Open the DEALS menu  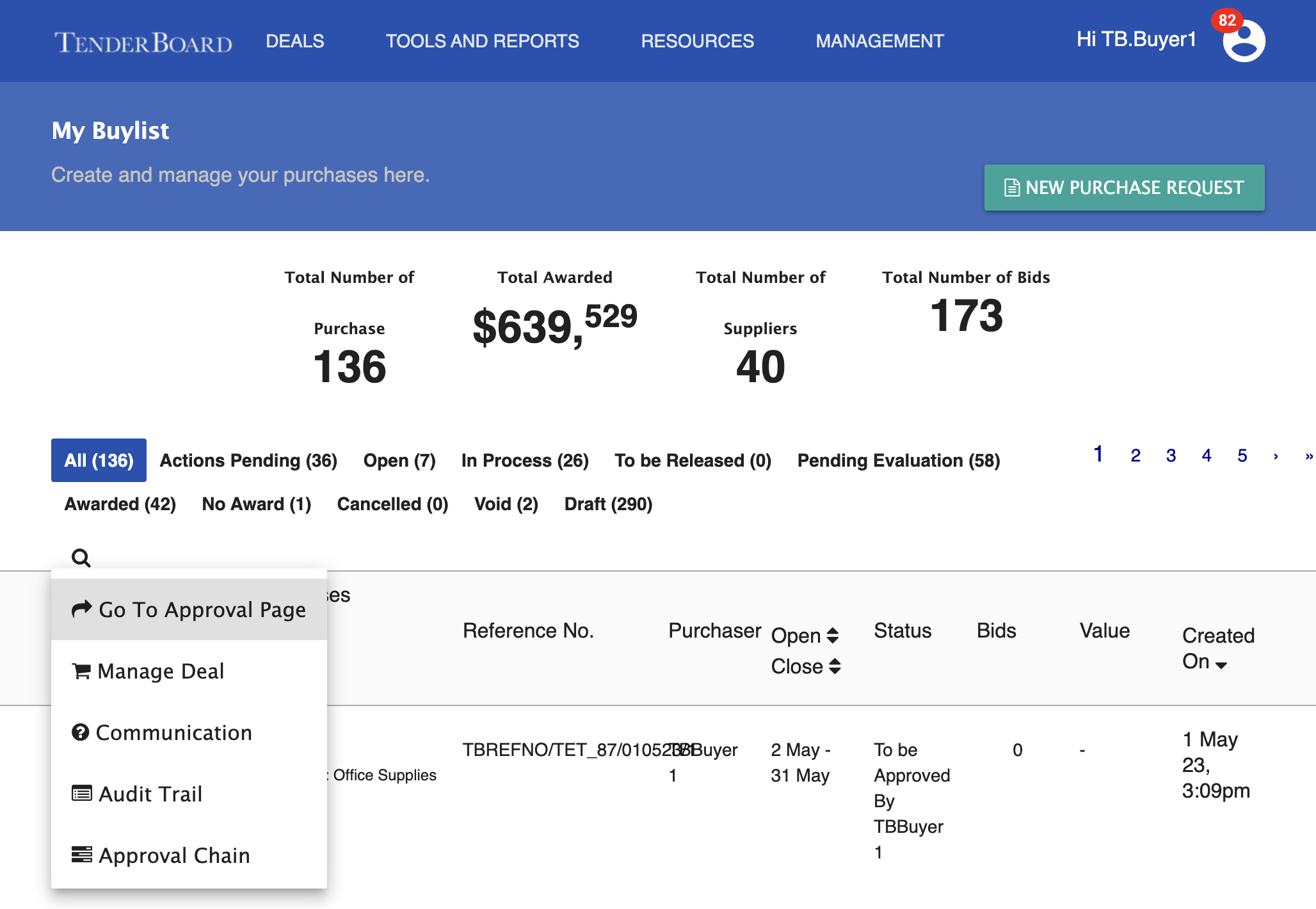295,41
